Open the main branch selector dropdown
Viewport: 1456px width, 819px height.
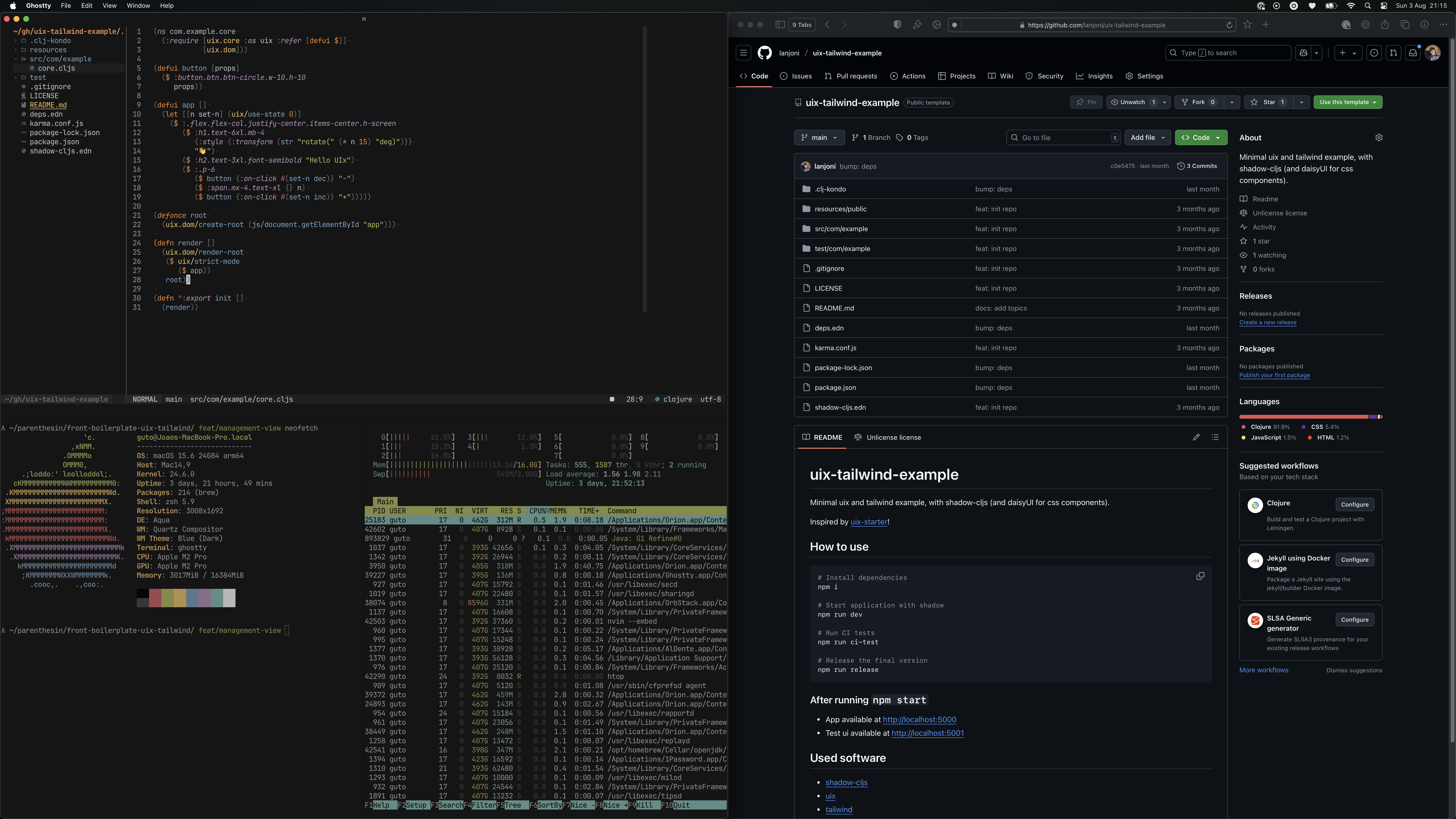819,138
